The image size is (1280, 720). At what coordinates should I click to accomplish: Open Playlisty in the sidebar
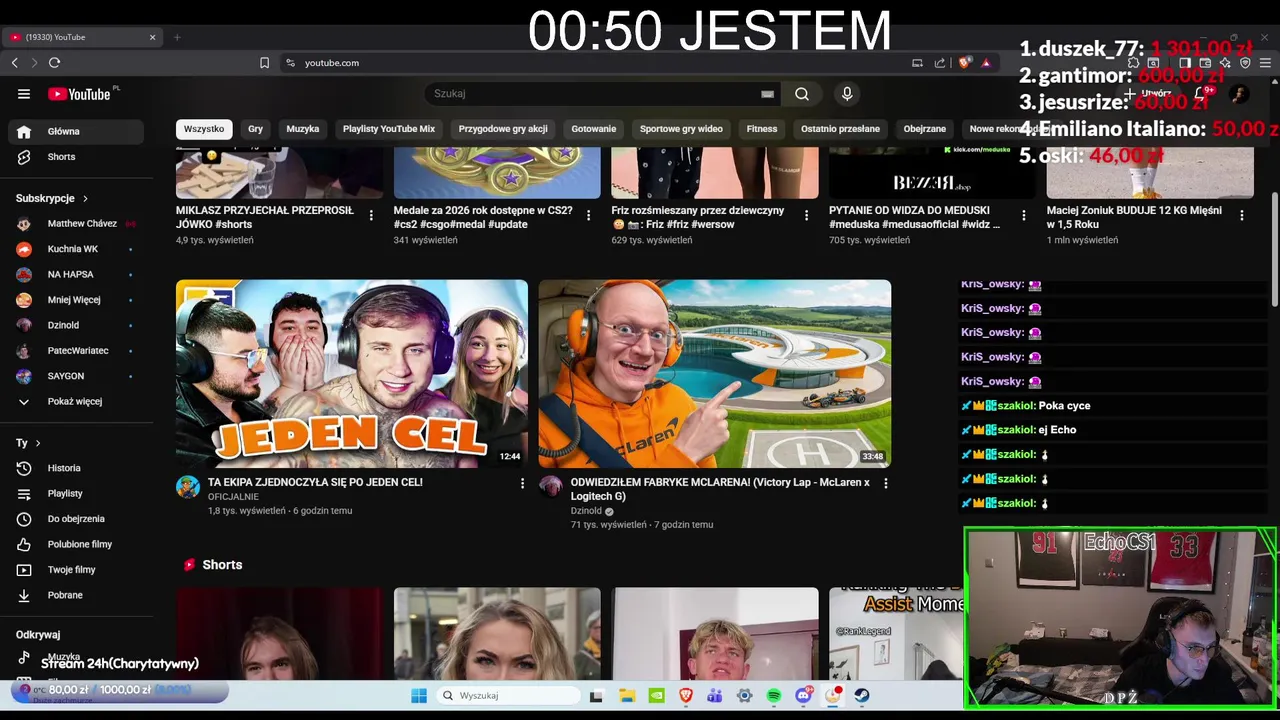pos(76,493)
